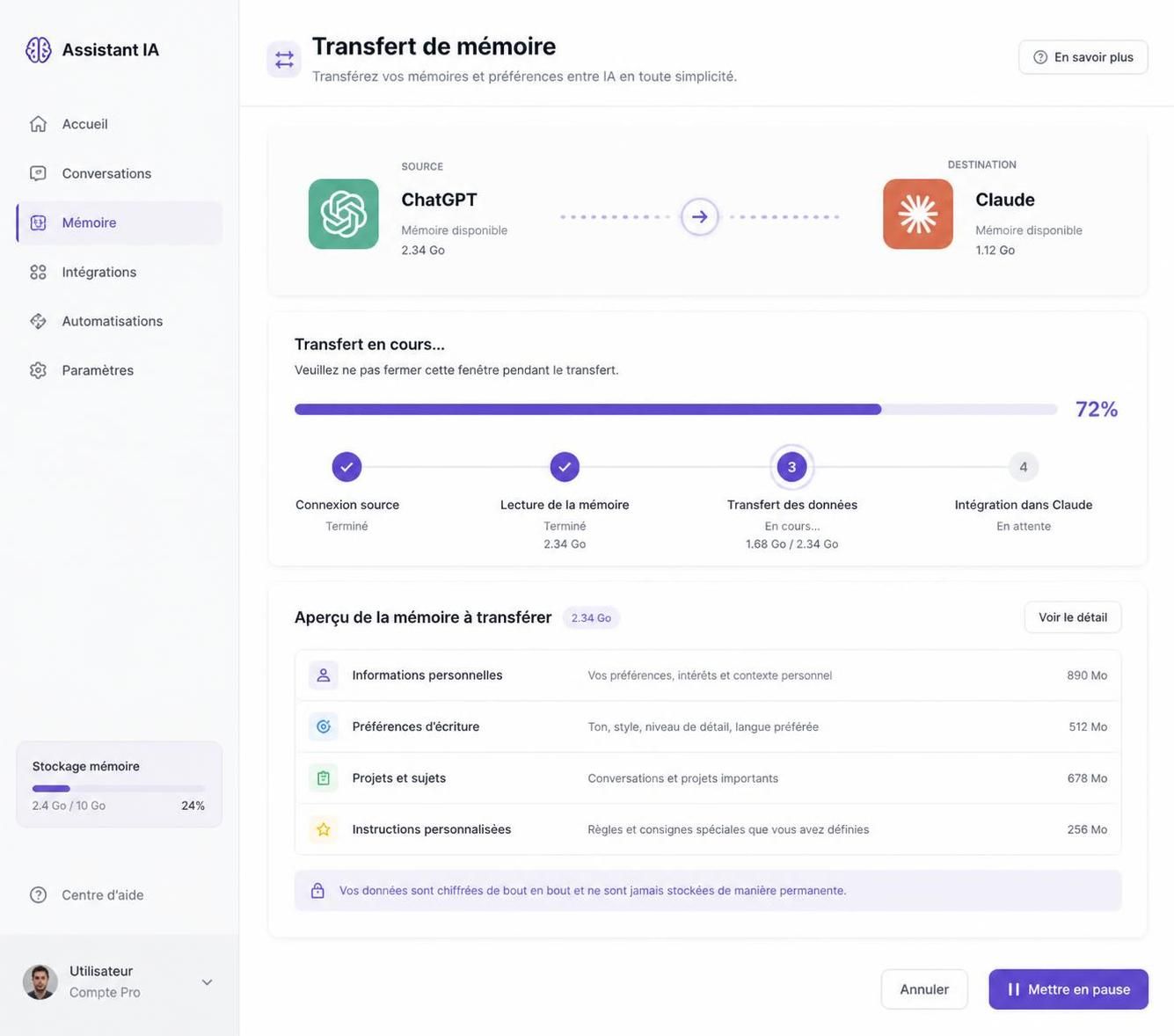Open the Conversations menu item
Screen dimensions: 1174x1036
coord(119,173)
